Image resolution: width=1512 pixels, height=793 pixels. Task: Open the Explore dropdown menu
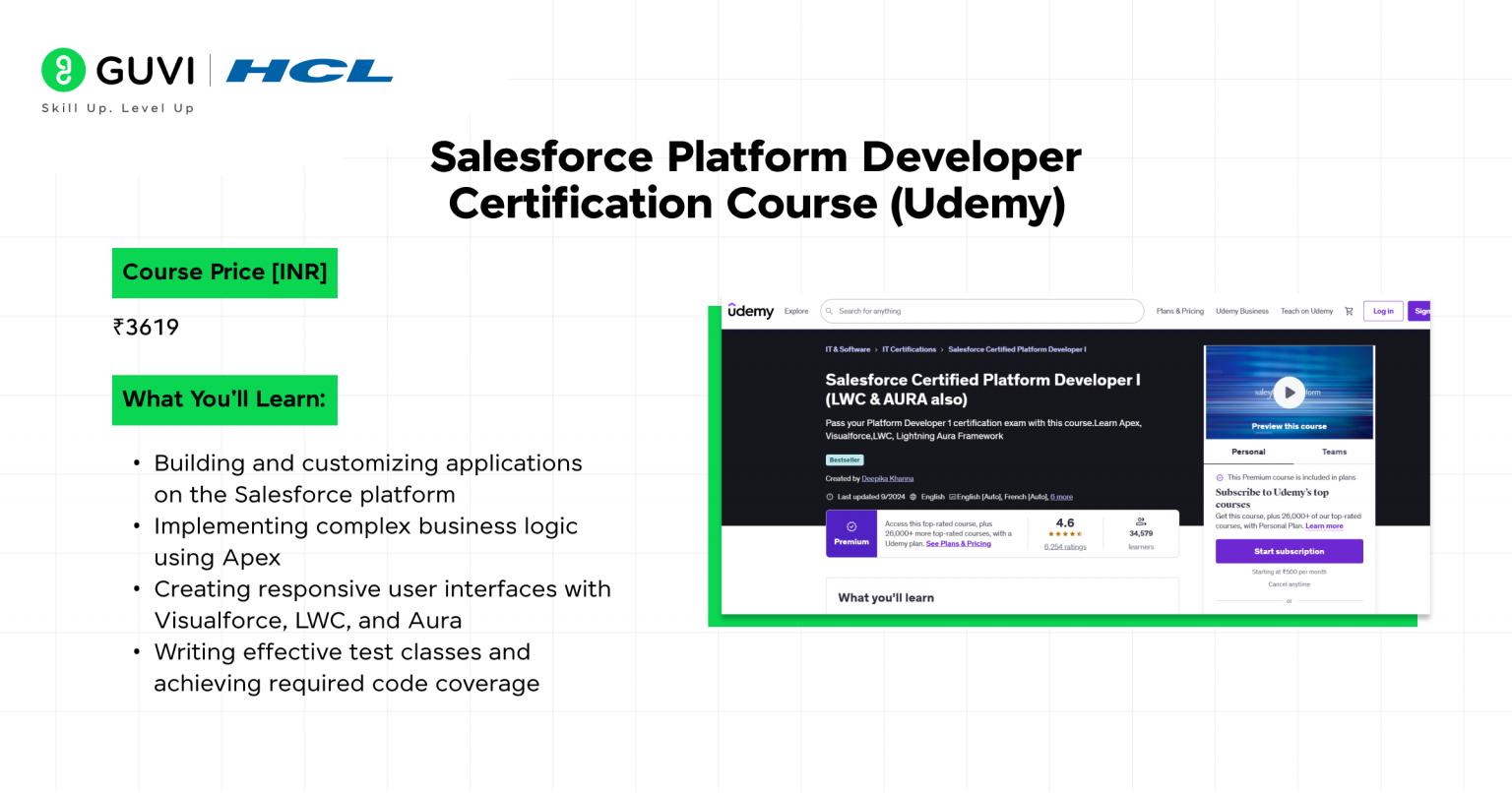click(797, 311)
